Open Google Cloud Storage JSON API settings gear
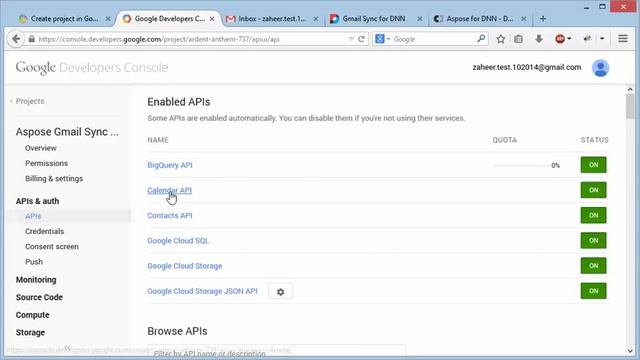The height and width of the screenshot is (360, 640). (280, 292)
